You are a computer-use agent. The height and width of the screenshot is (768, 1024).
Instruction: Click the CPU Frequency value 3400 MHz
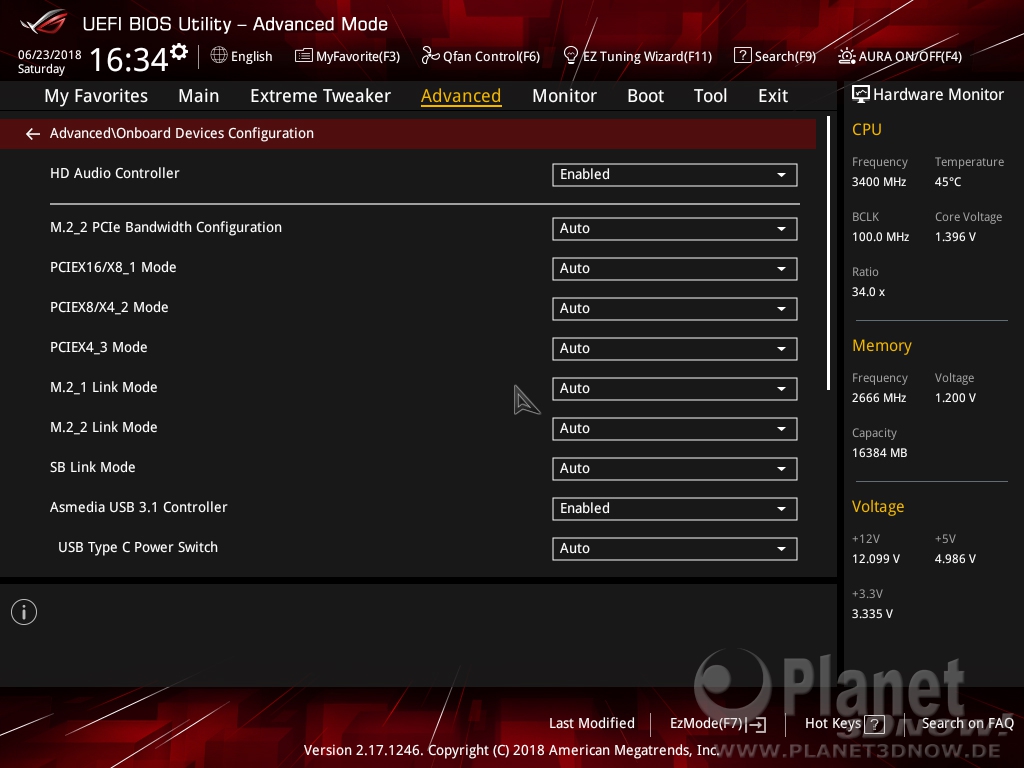pos(879,182)
